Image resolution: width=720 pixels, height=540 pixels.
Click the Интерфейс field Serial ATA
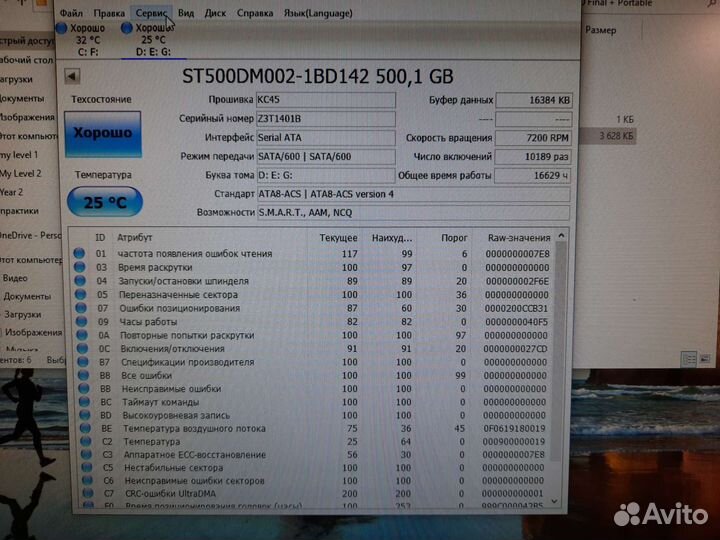[326, 138]
